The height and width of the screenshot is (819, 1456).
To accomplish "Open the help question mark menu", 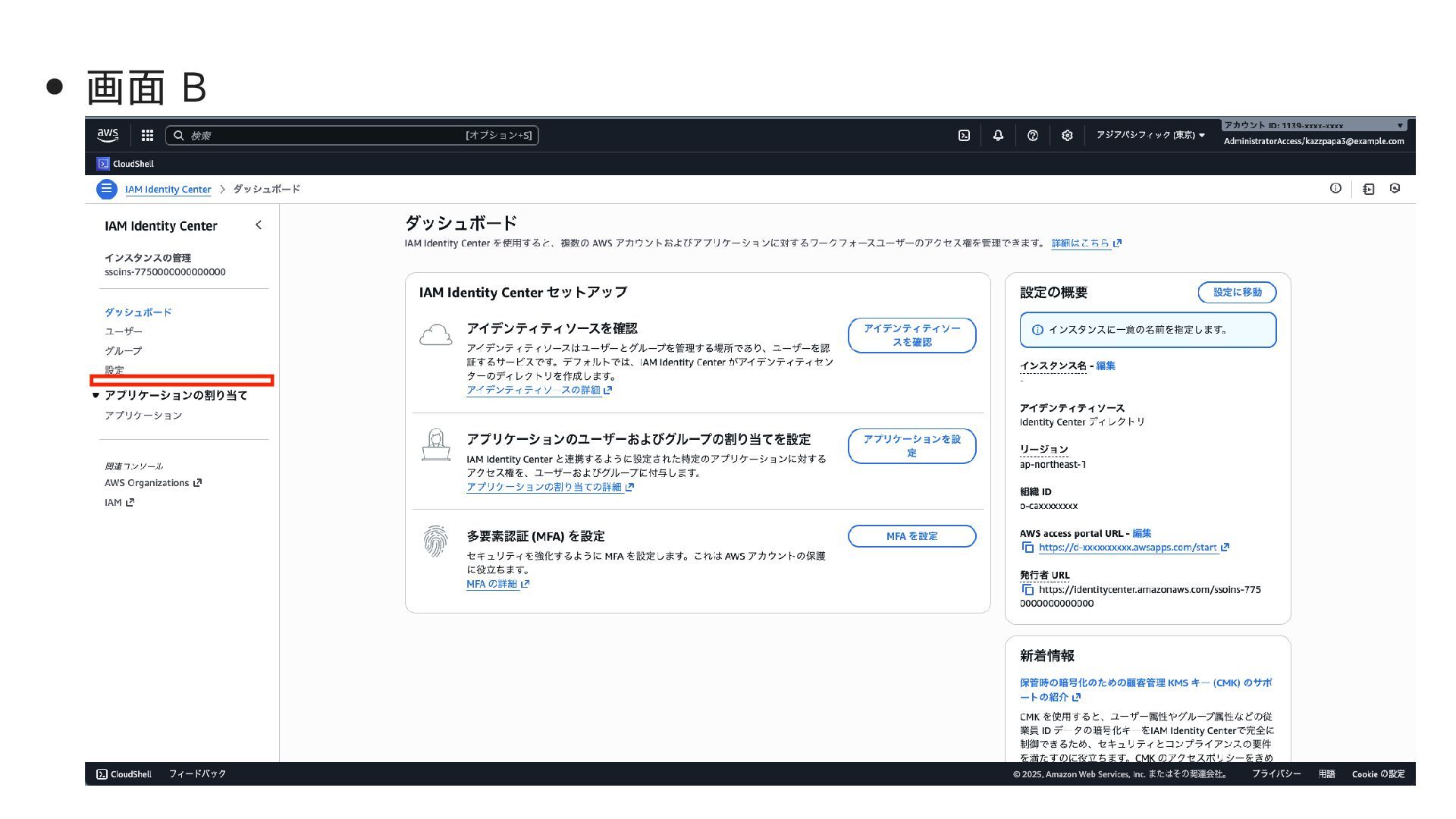I will (x=1032, y=136).
